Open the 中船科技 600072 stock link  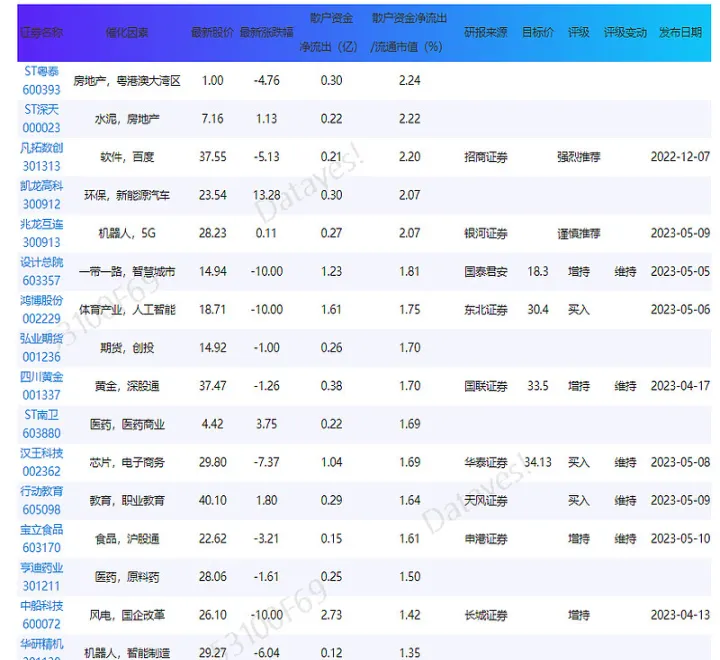(x=41, y=615)
